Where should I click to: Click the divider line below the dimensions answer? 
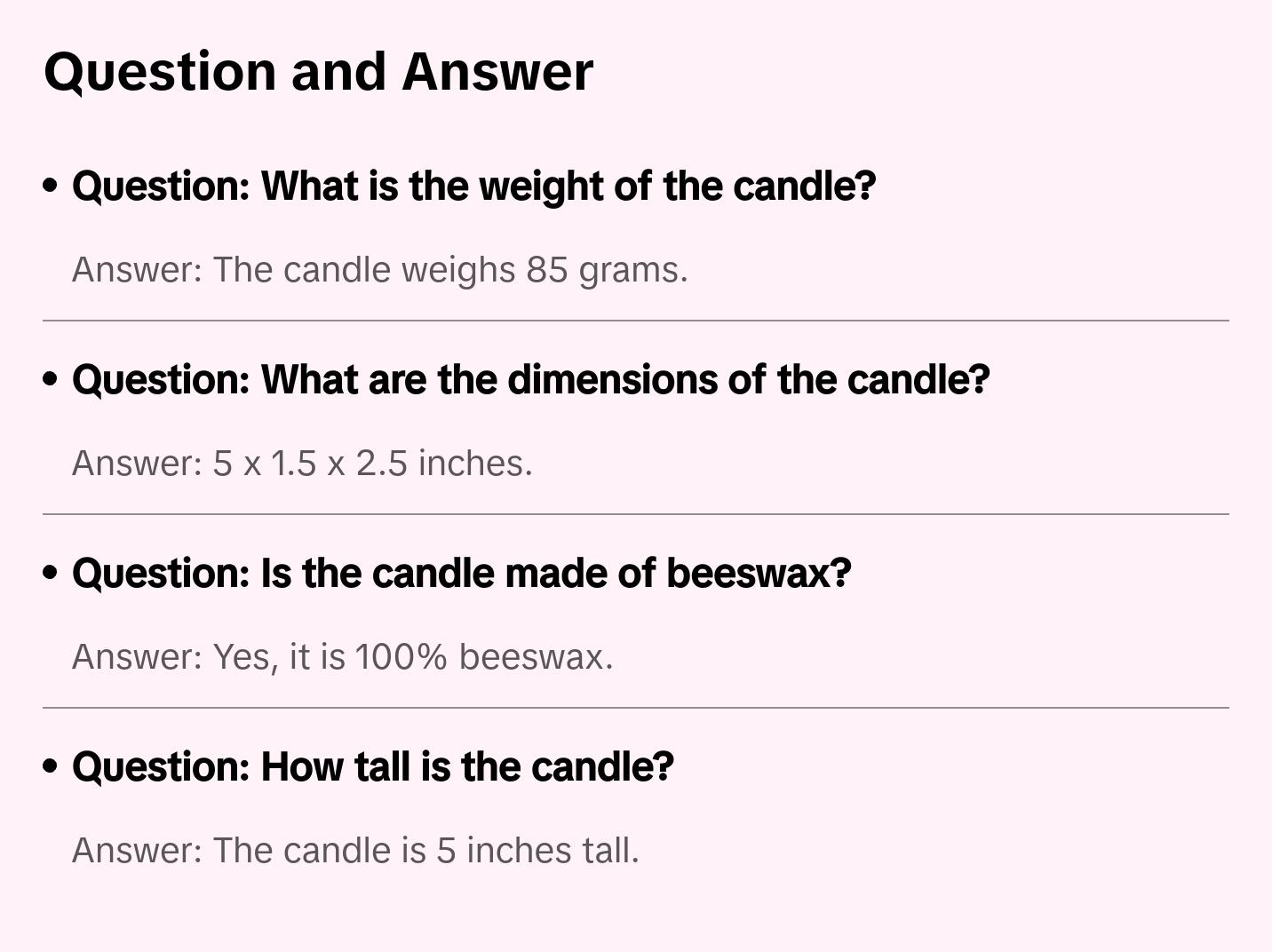pyautogui.click(x=636, y=514)
